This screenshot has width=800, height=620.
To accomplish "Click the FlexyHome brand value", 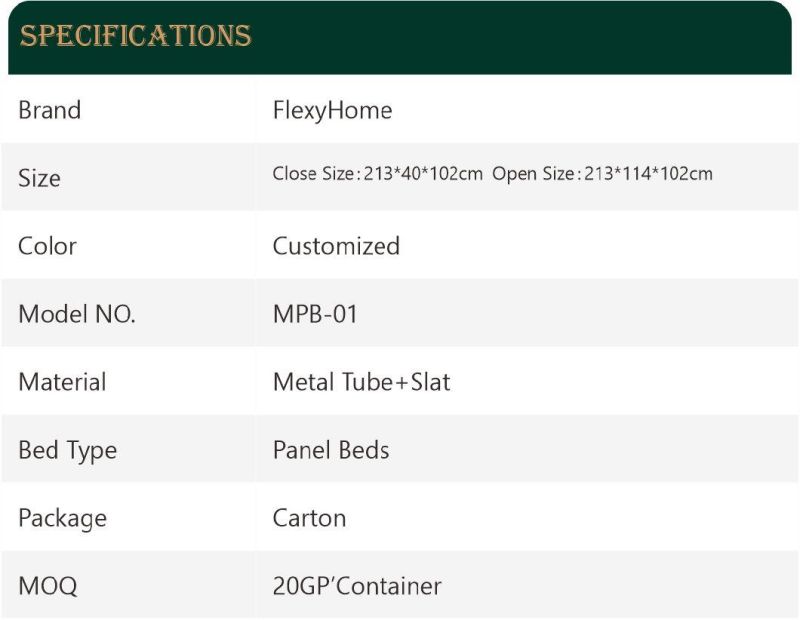I will click(332, 111).
